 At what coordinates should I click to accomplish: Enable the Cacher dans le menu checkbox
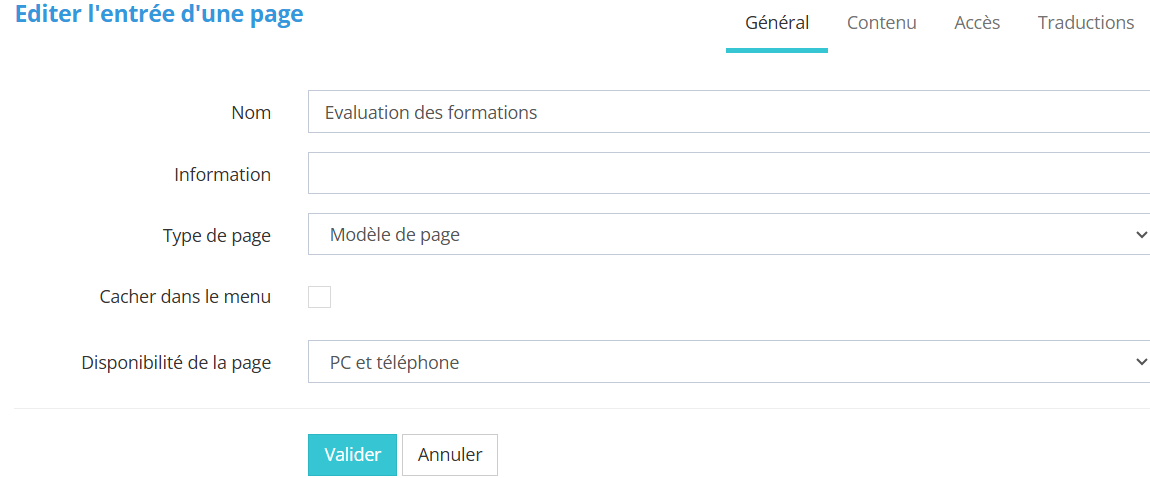tap(319, 297)
